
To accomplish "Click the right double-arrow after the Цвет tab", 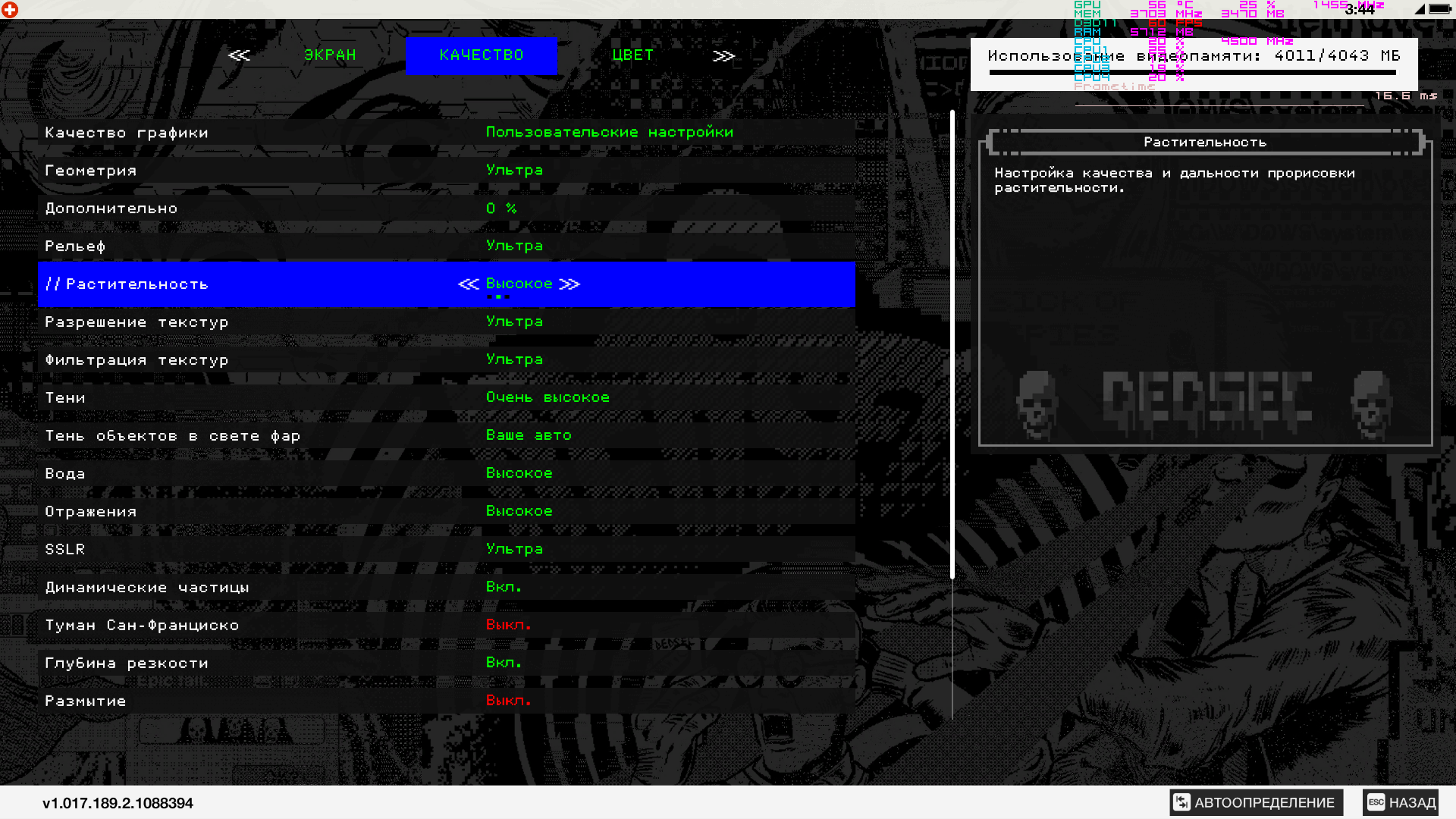I will click(723, 56).
